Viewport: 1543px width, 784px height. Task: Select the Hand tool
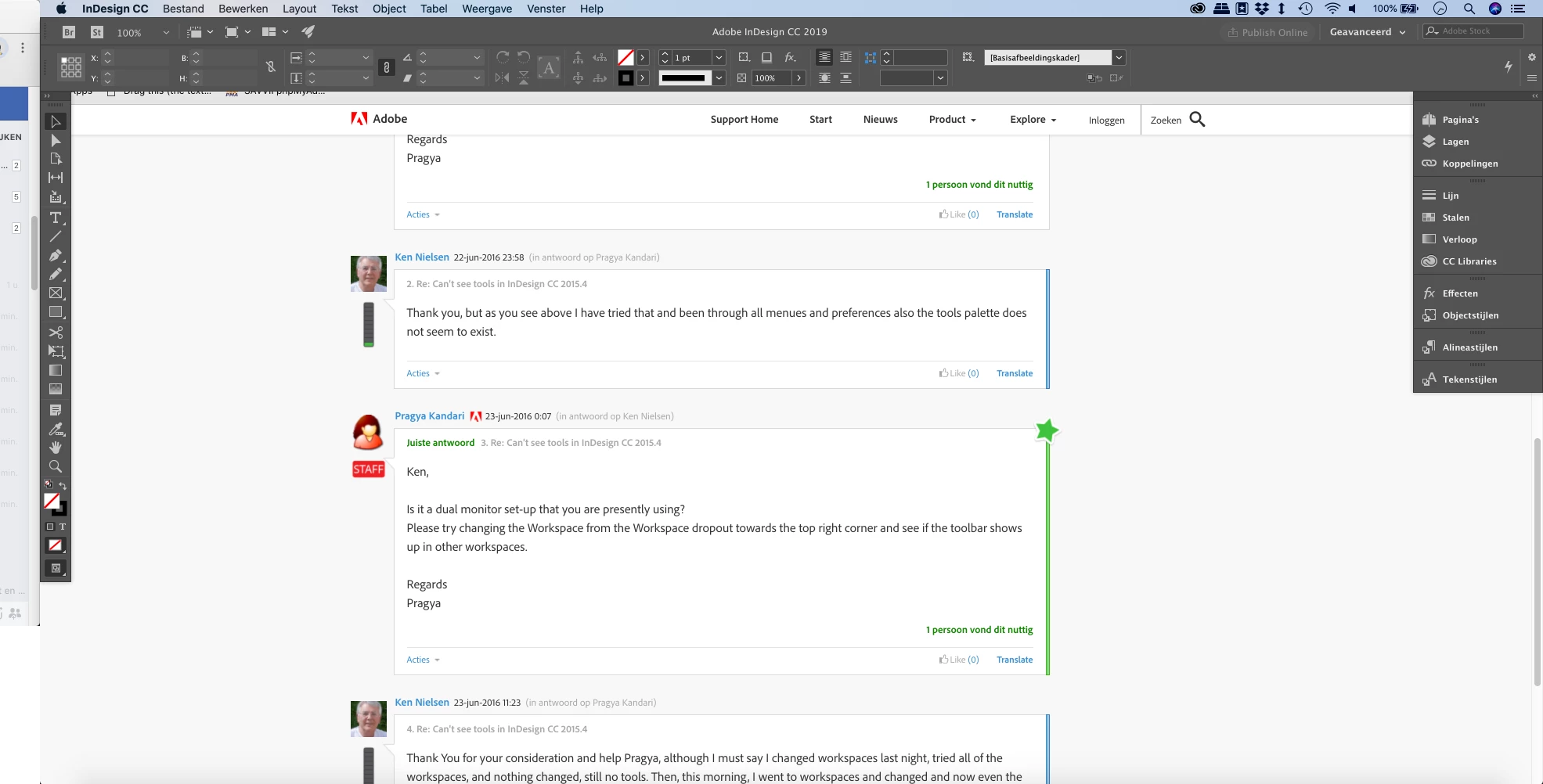(56, 448)
